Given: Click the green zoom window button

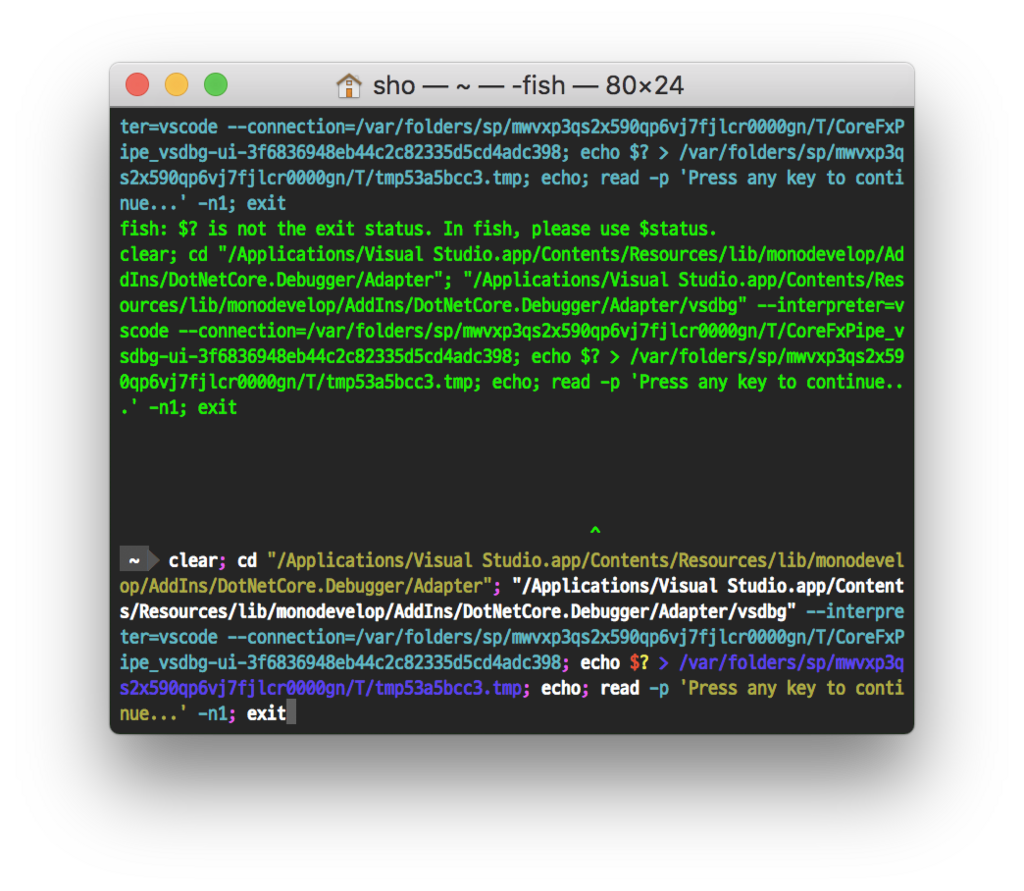Looking at the screenshot, I should (216, 85).
